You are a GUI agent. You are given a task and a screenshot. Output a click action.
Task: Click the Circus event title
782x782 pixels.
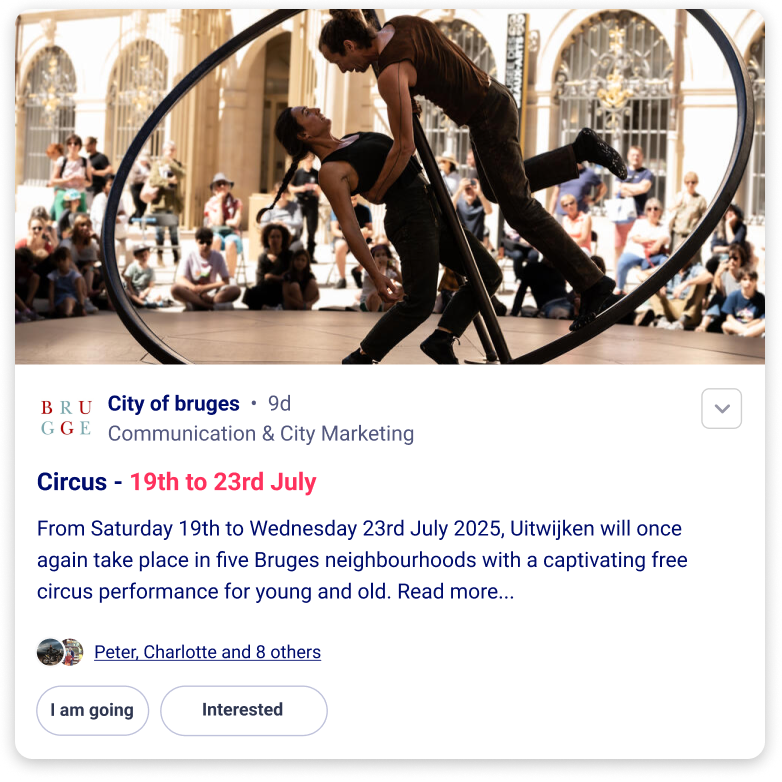[72, 482]
